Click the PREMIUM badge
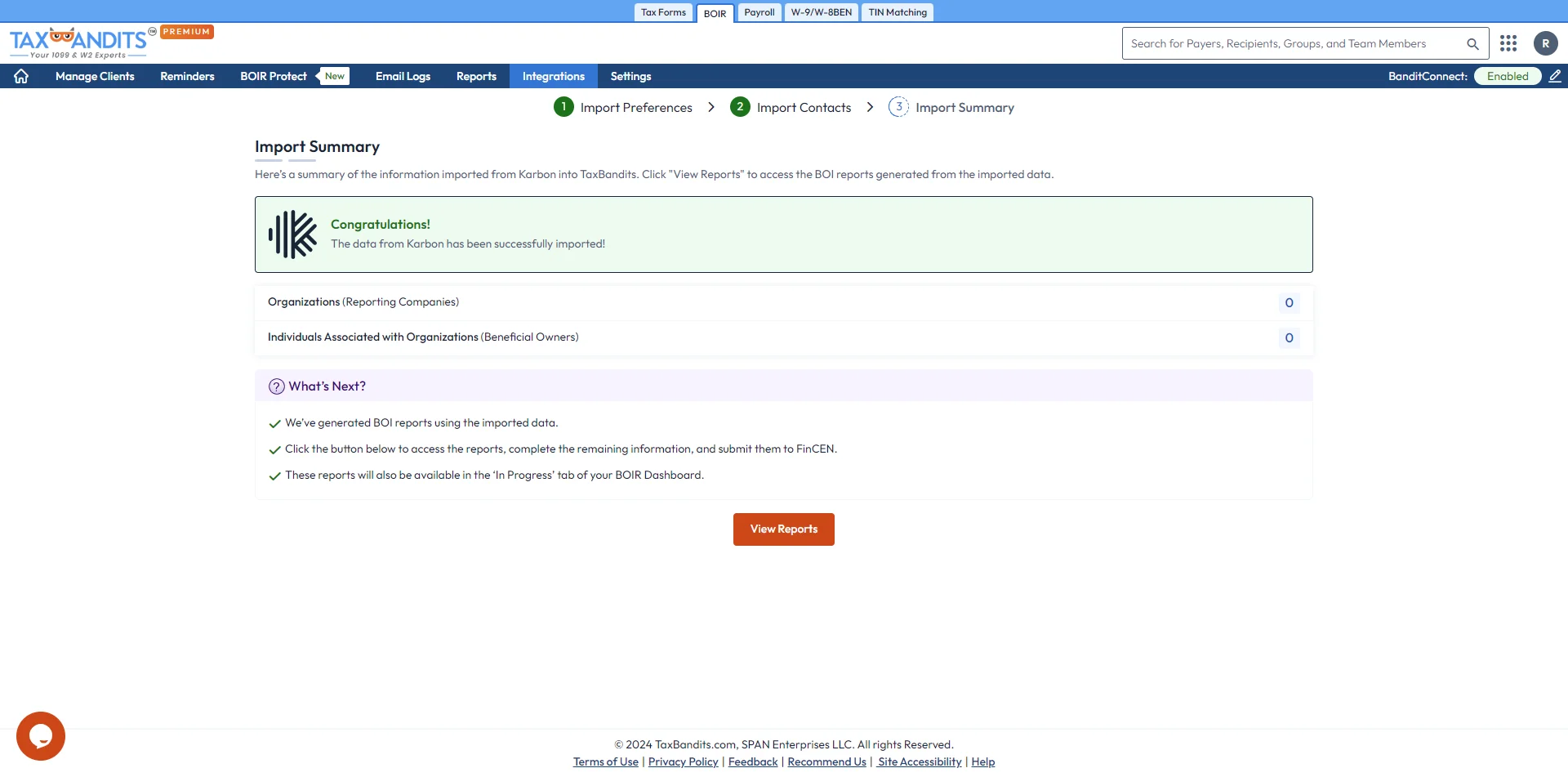This screenshot has width=1568, height=777. pos(187,32)
